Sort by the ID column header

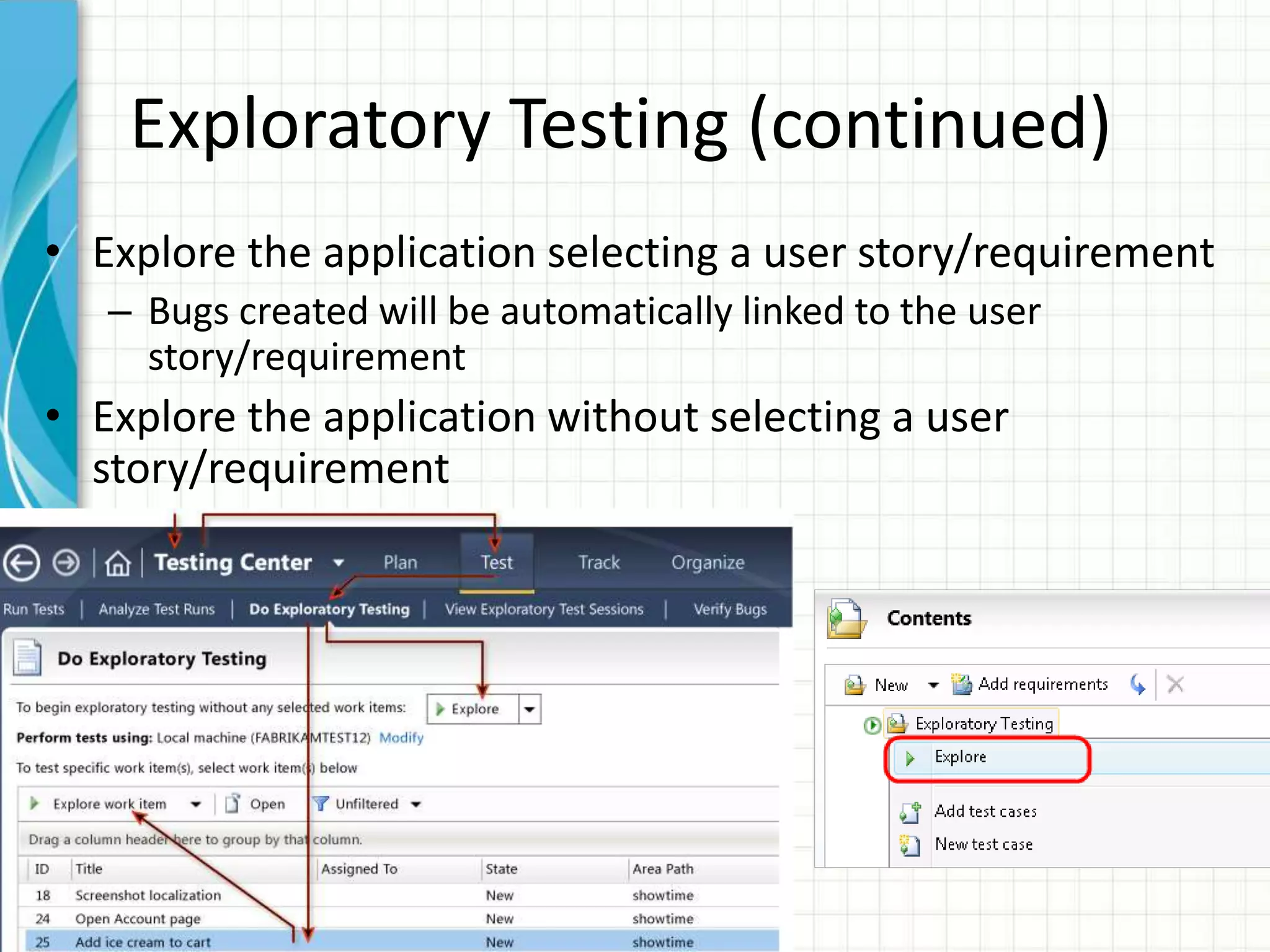(42, 869)
